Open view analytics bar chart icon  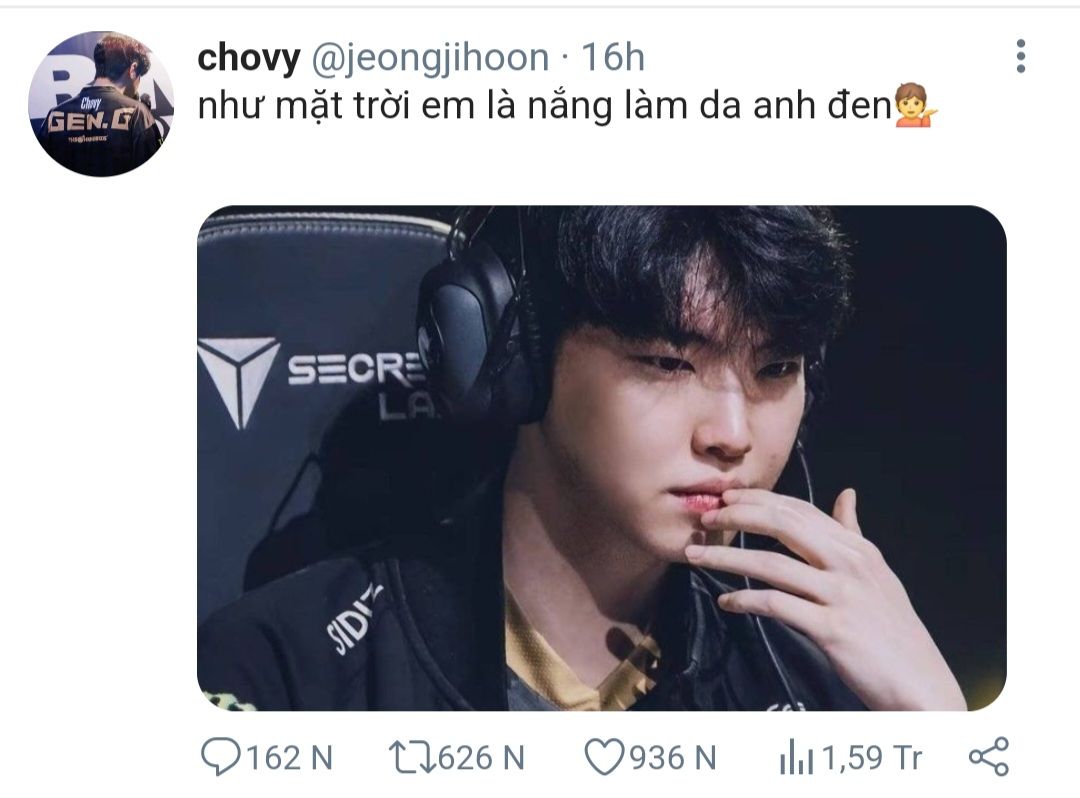[x=796, y=757]
